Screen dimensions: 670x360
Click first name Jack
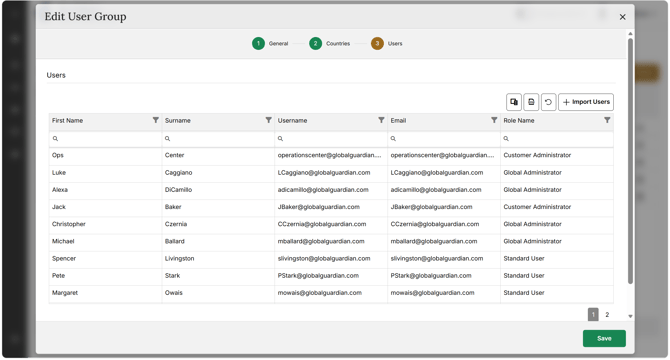[59, 207]
